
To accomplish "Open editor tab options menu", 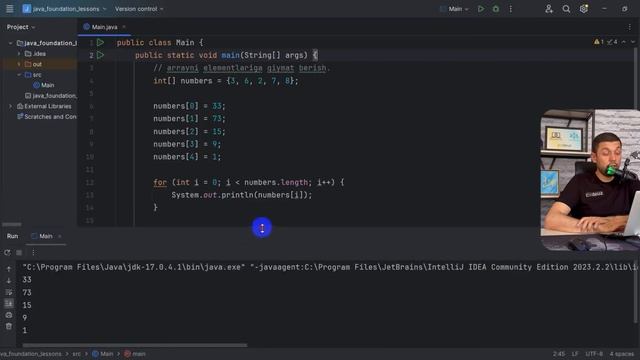I will [x=629, y=27].
